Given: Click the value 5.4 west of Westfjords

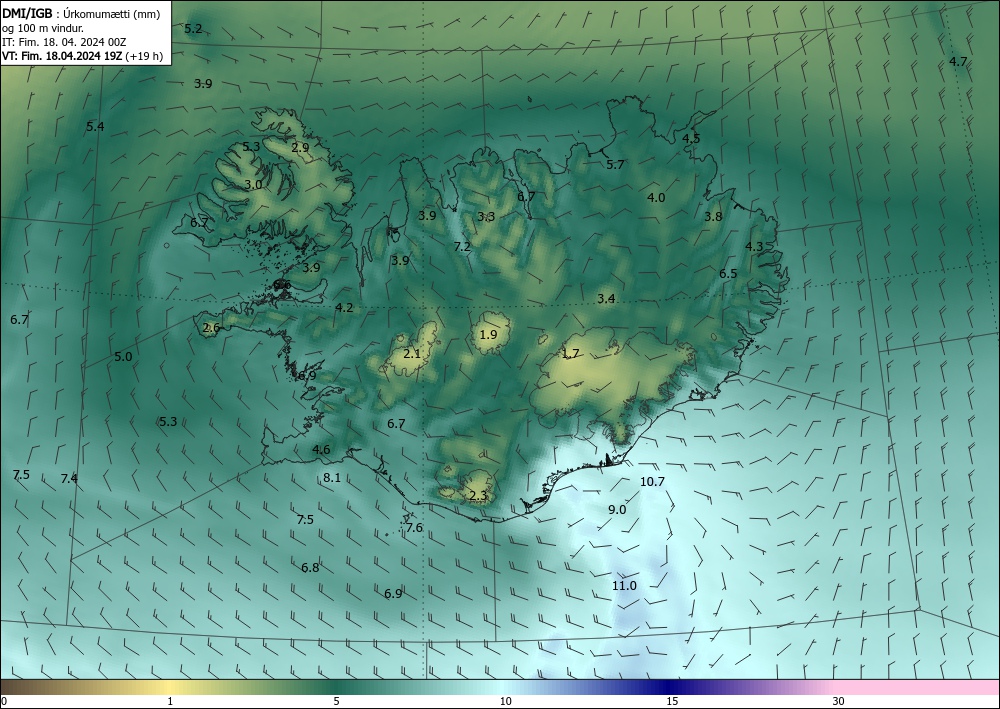Looking at the screenshot, I should (95, 126).
